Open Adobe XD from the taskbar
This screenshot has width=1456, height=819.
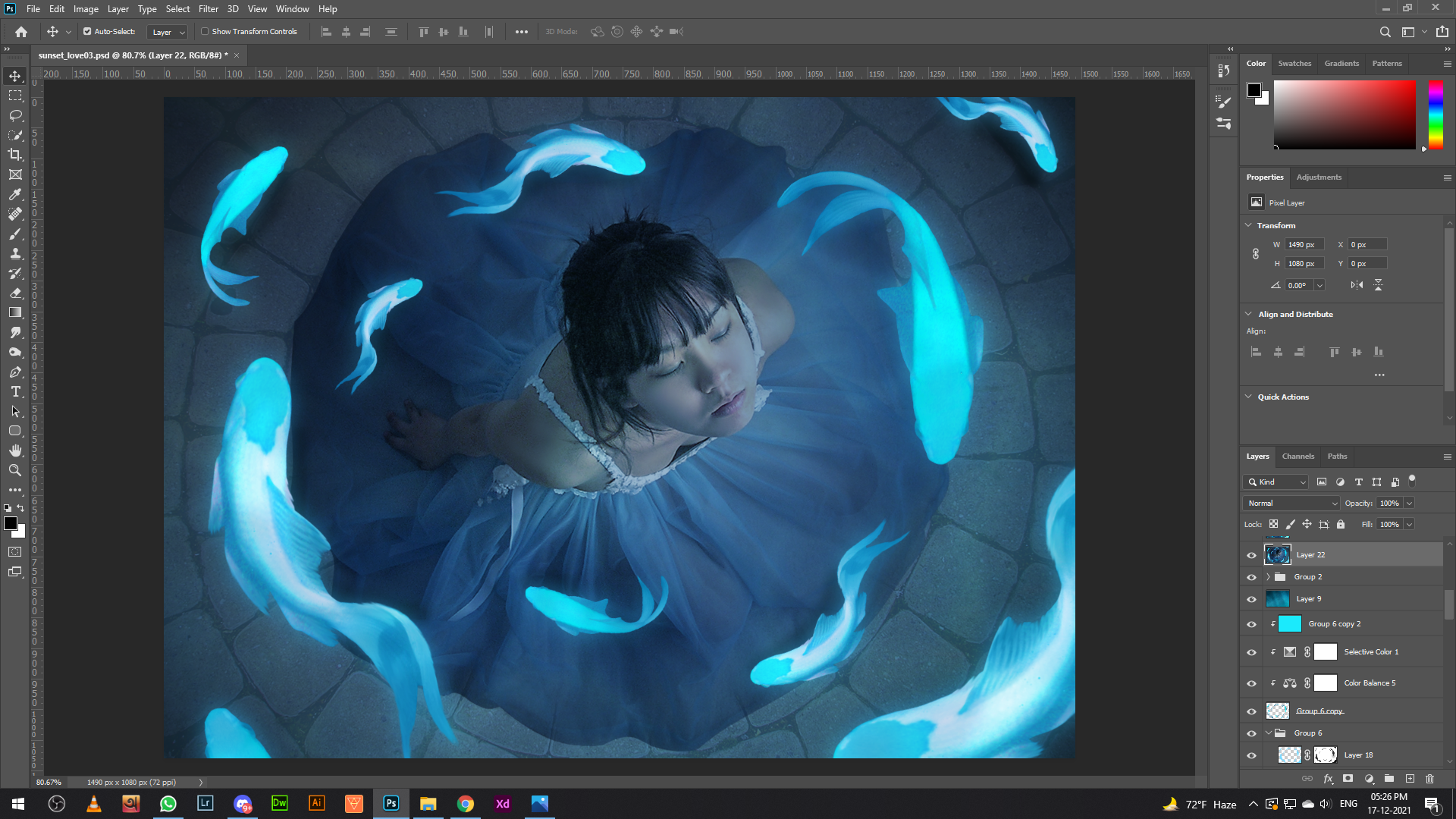tap(502, 804)
